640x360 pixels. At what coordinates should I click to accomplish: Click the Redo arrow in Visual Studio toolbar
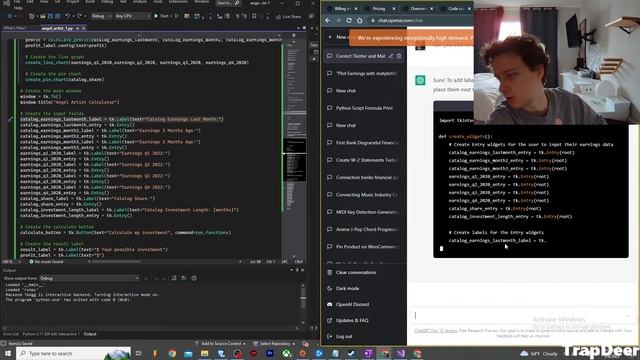coord(80,16)
